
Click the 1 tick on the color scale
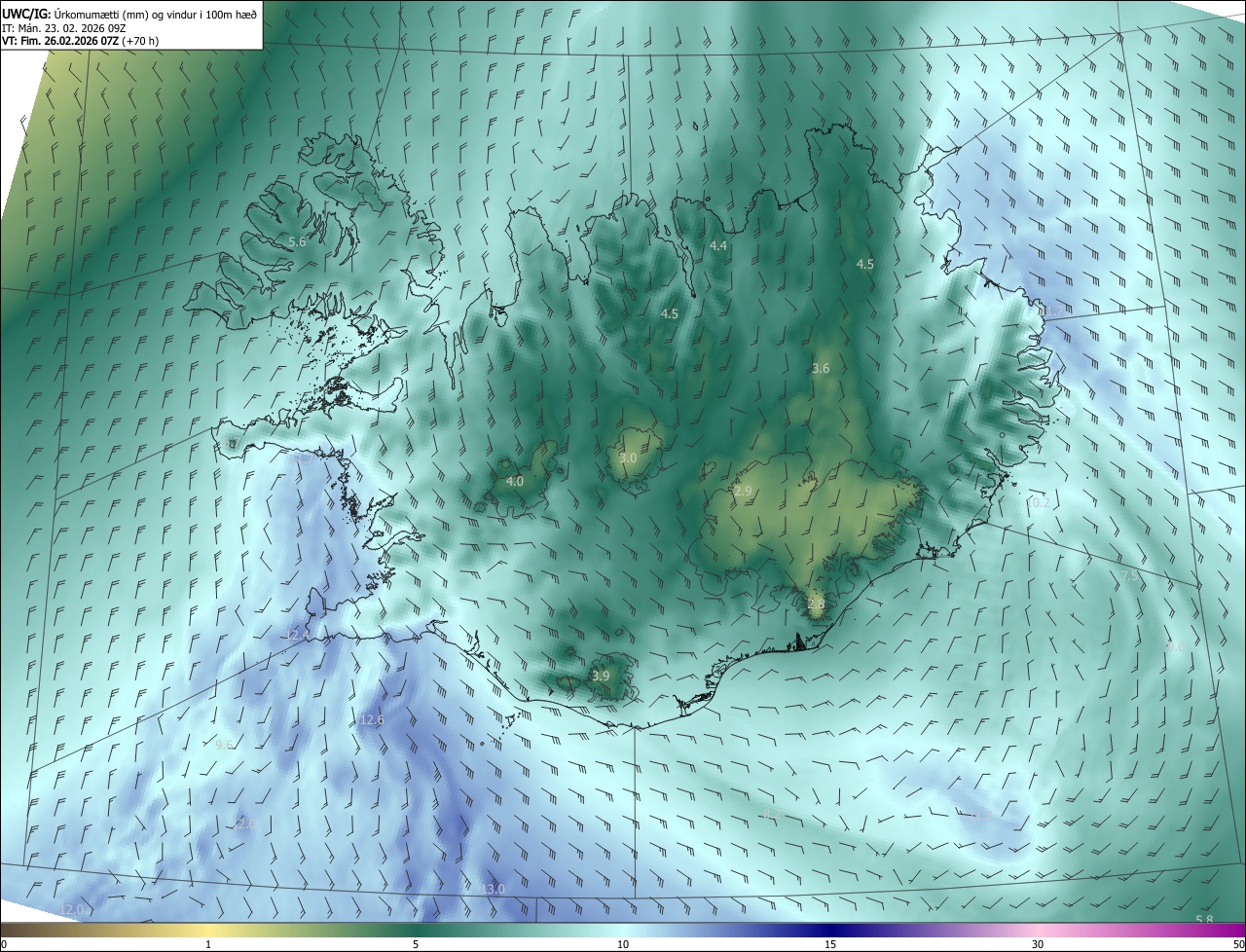[208, 944]
